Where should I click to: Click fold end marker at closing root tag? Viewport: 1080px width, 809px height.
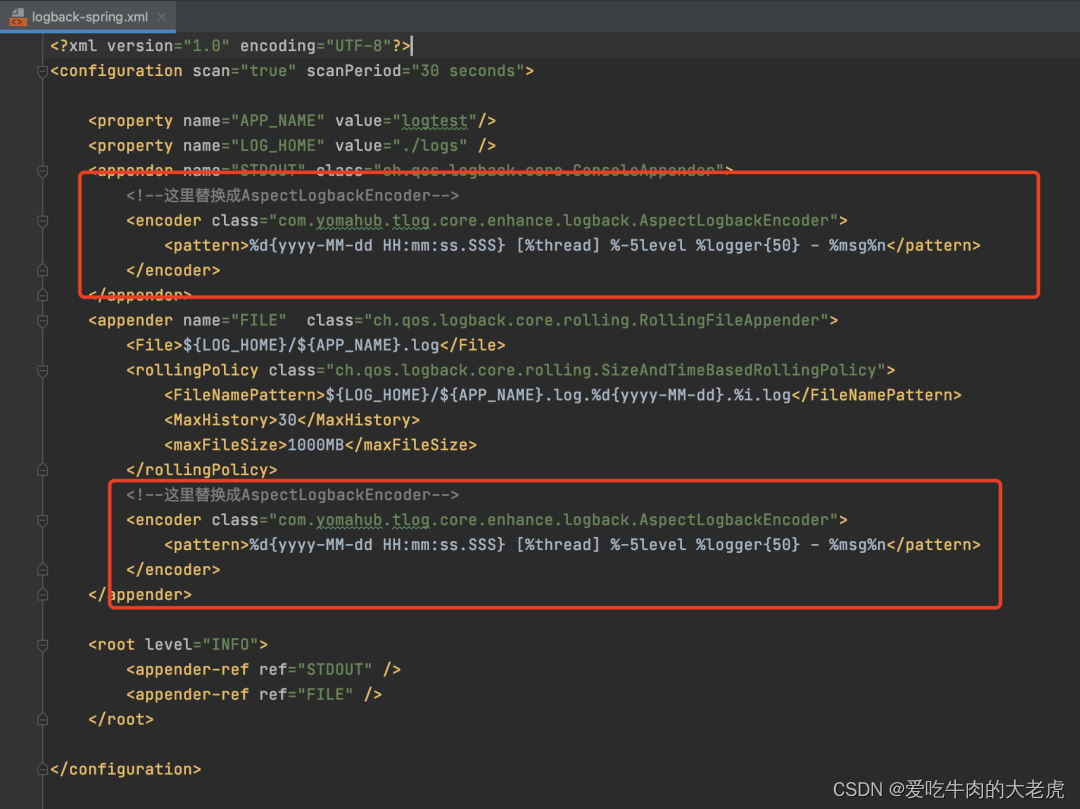coord(42,719)
